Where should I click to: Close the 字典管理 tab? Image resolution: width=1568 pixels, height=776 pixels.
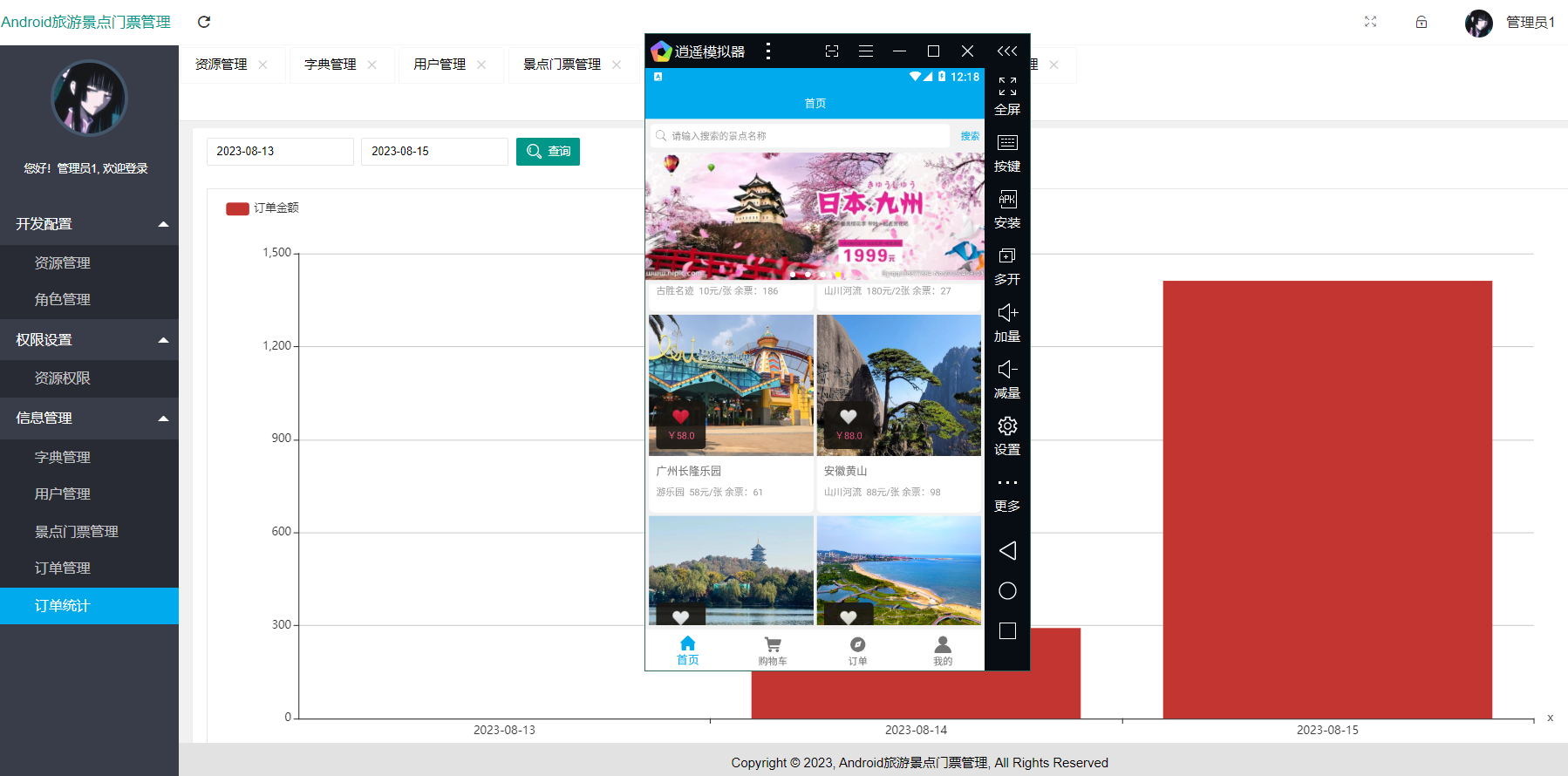(372, 65)
